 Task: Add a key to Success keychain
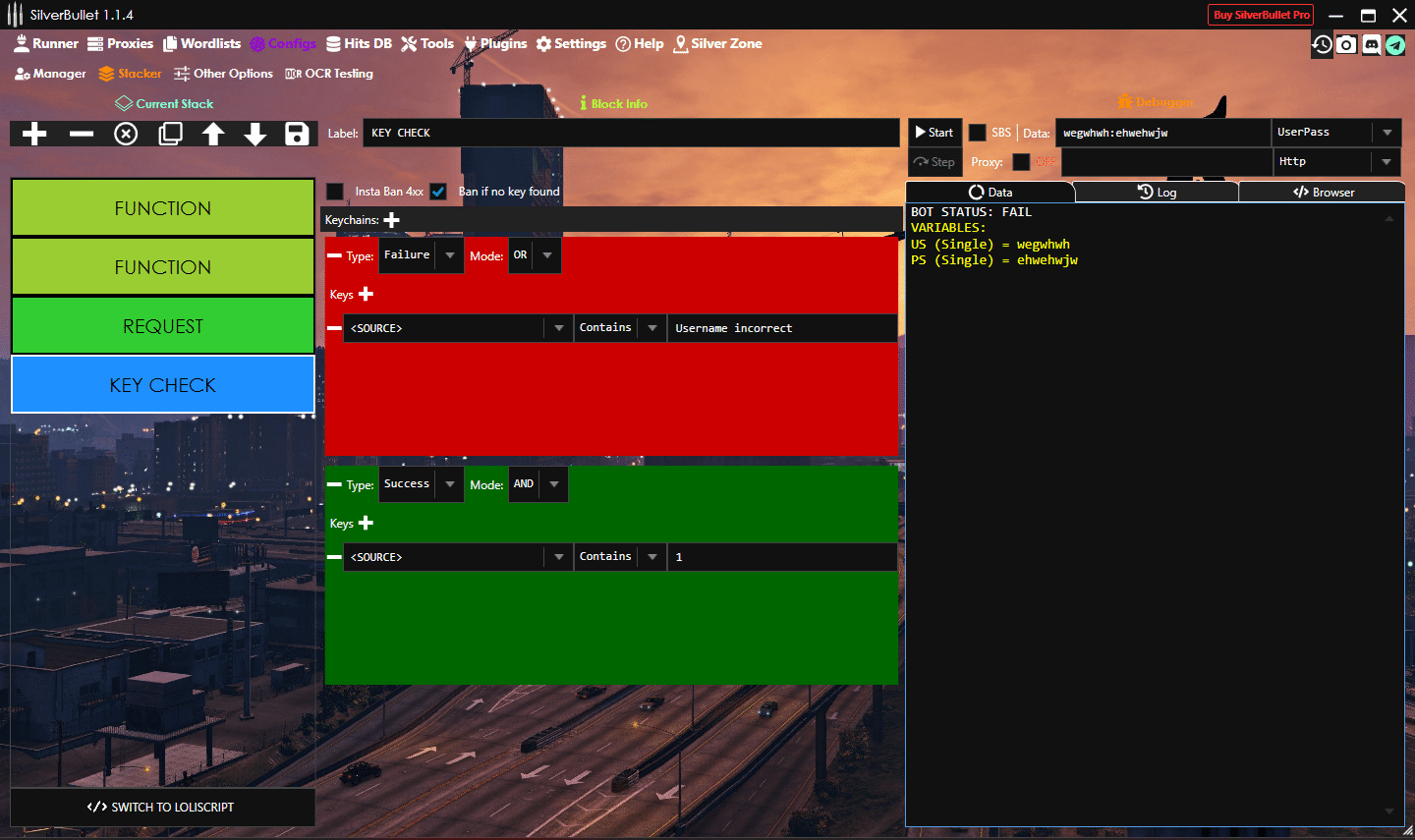366,523
